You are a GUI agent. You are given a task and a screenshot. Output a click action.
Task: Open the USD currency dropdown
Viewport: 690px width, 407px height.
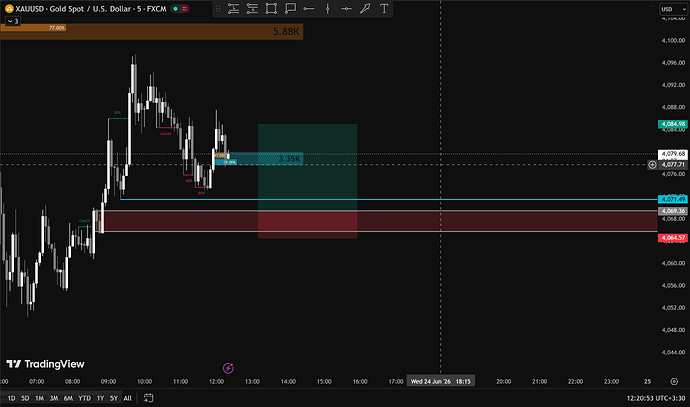point(673,9)
